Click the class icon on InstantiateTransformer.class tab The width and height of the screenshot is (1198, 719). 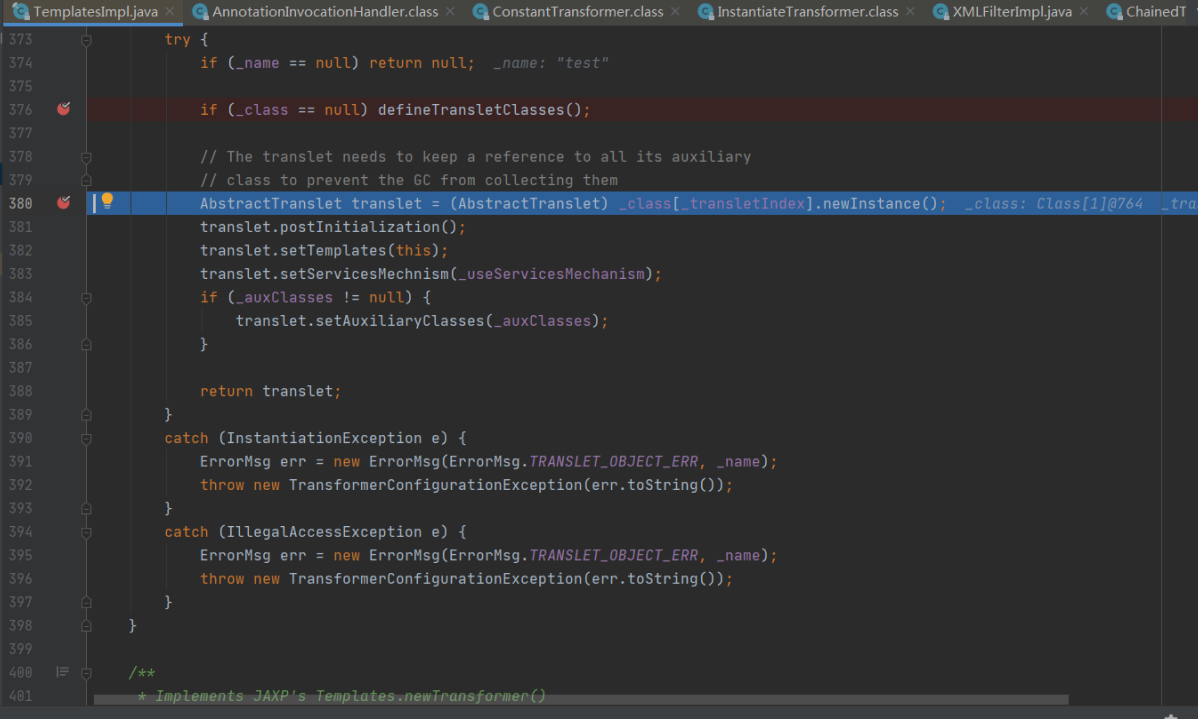coord(705,11)
